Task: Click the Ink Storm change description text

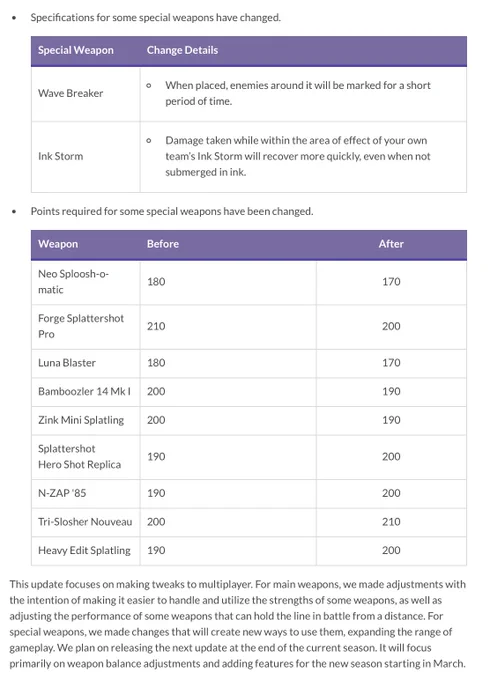Action: pos(297,156)
